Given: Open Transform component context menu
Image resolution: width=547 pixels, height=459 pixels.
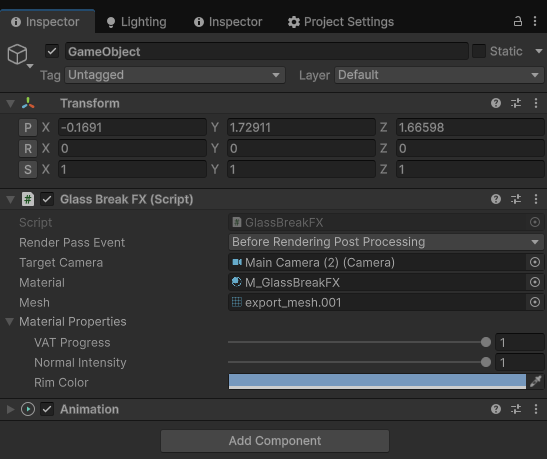Looking at the screenshot, I should (x=536, y=103).
